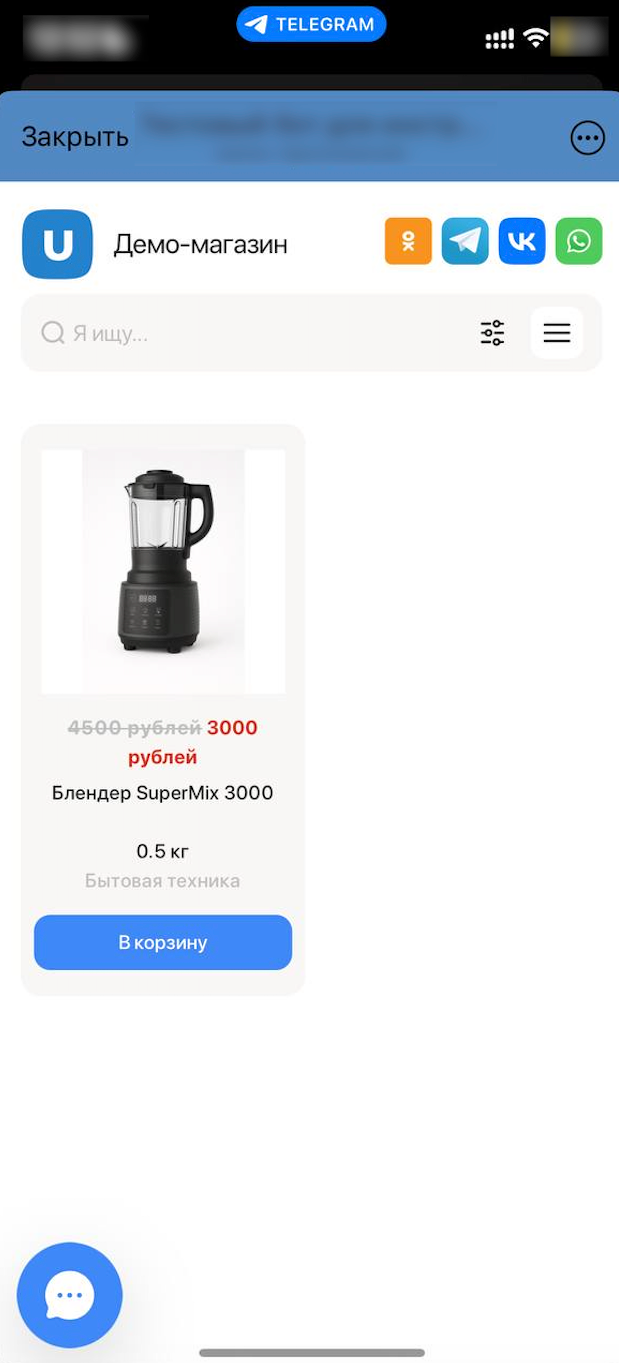Viewport: 619px width, 1363px height.
Task: Tap the magnifier search icon
Action: pyautogui.click(x=53, y=333)
